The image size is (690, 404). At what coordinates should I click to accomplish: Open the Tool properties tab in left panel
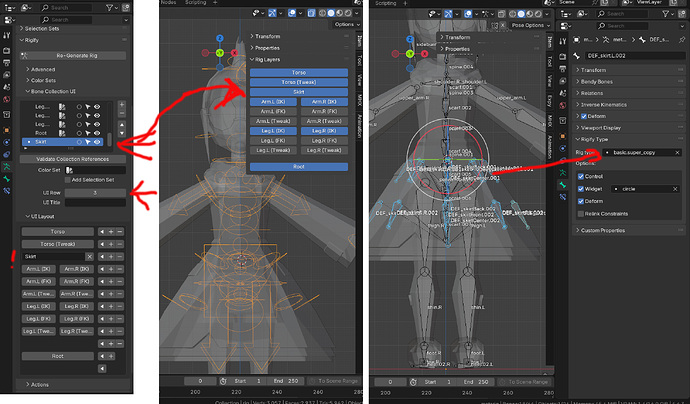[7, 35]
